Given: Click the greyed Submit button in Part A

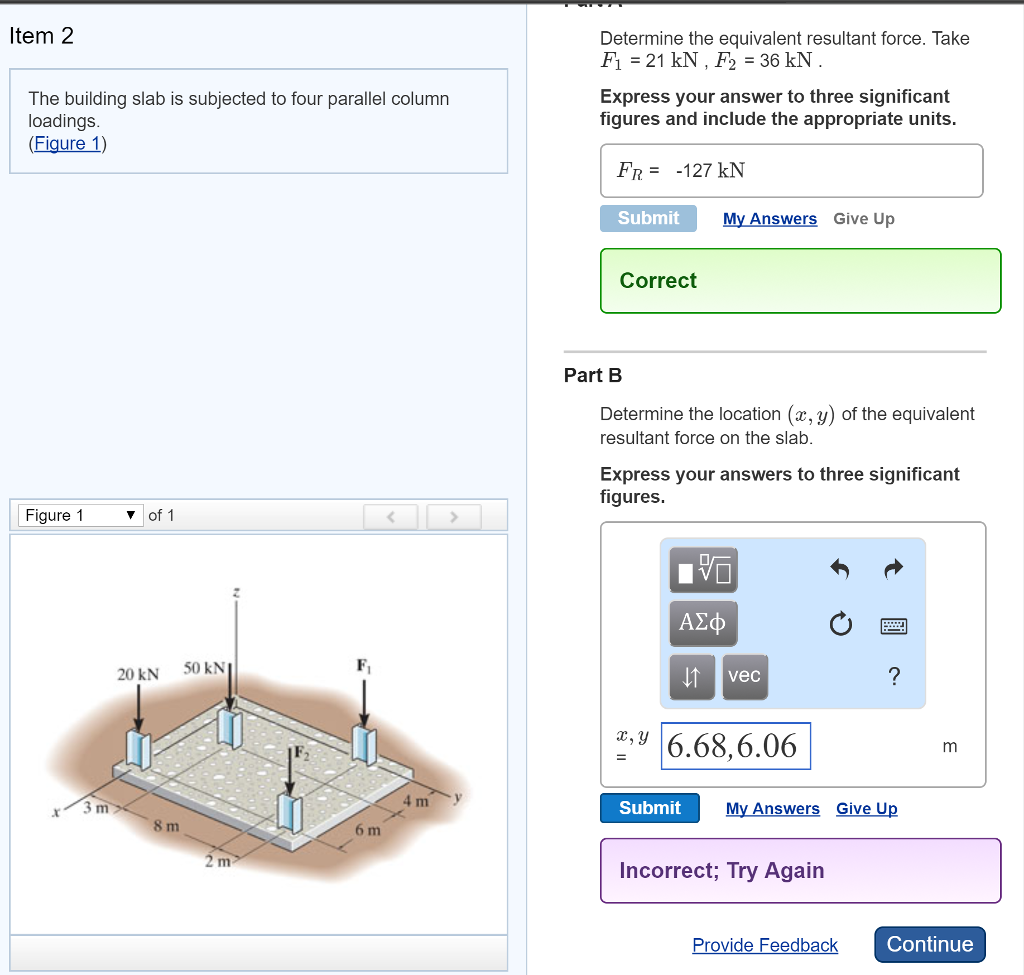Looking at the screenshot, I should coord(648,218).
